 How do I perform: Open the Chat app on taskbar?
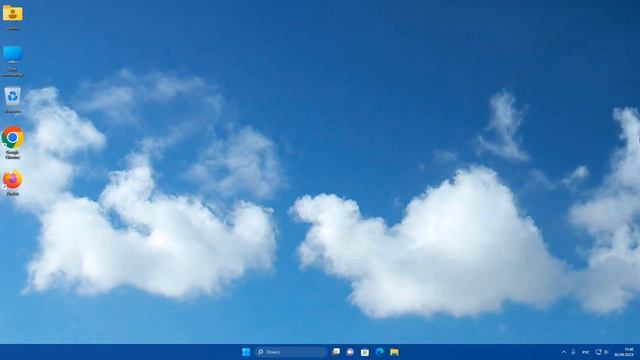coord(350,352)
